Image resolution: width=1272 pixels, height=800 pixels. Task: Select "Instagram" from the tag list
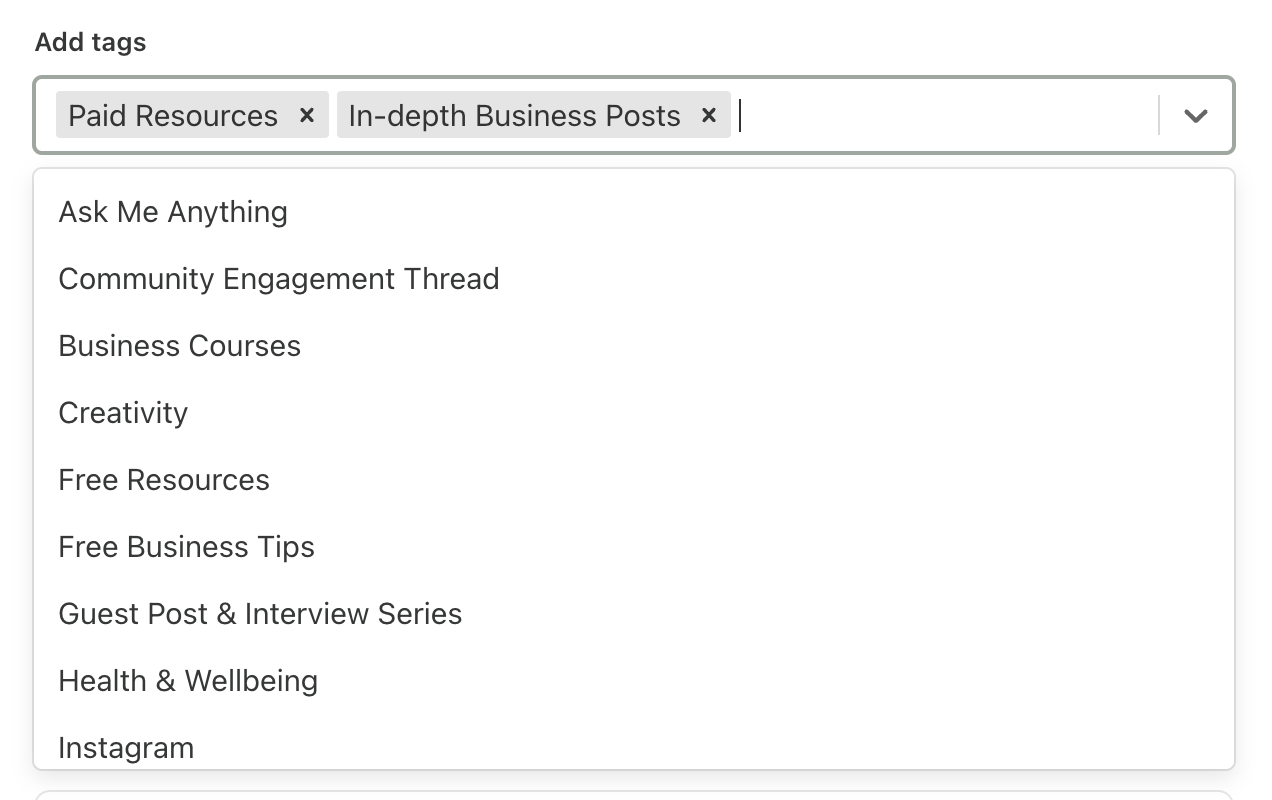[125, 747]
